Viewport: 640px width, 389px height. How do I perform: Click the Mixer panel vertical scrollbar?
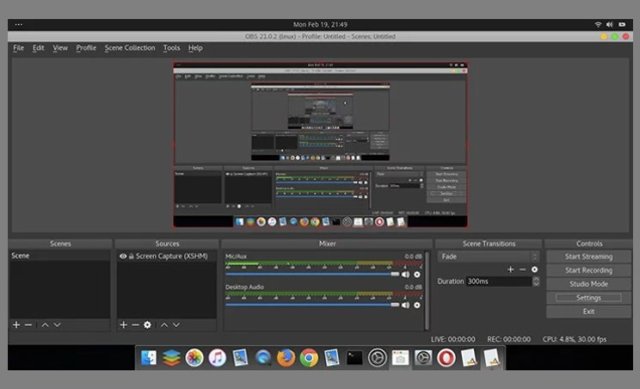tap(427, 291)
